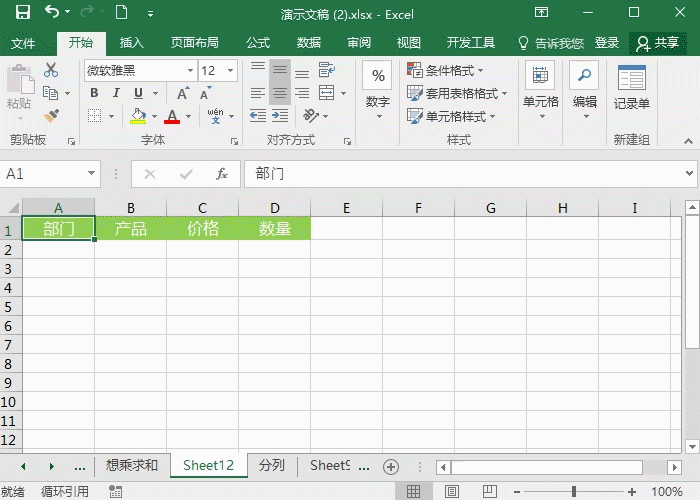Click the 共享 share button

click(x=658, y=43)
